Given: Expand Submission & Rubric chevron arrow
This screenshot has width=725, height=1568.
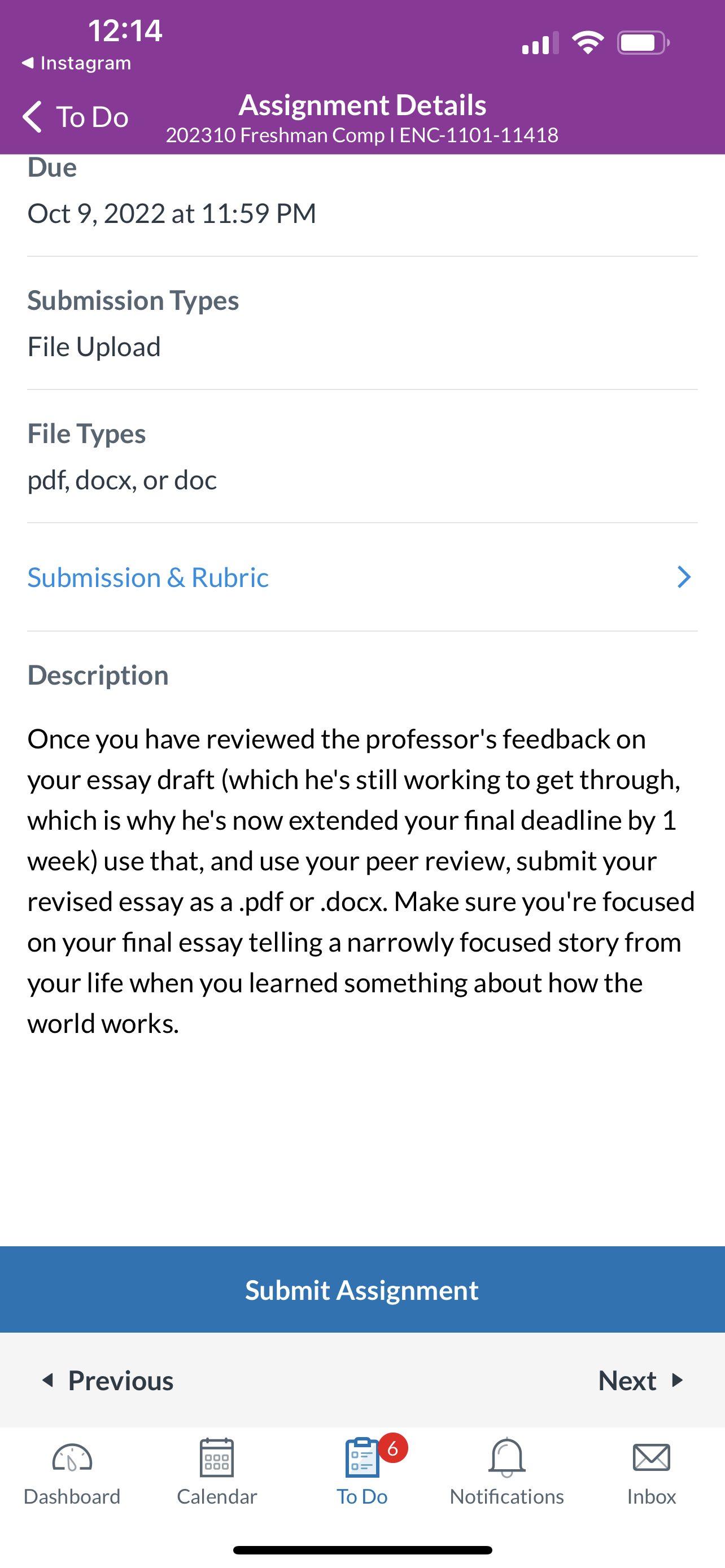Looking at the screenshot, I should [x=684, y=577].
